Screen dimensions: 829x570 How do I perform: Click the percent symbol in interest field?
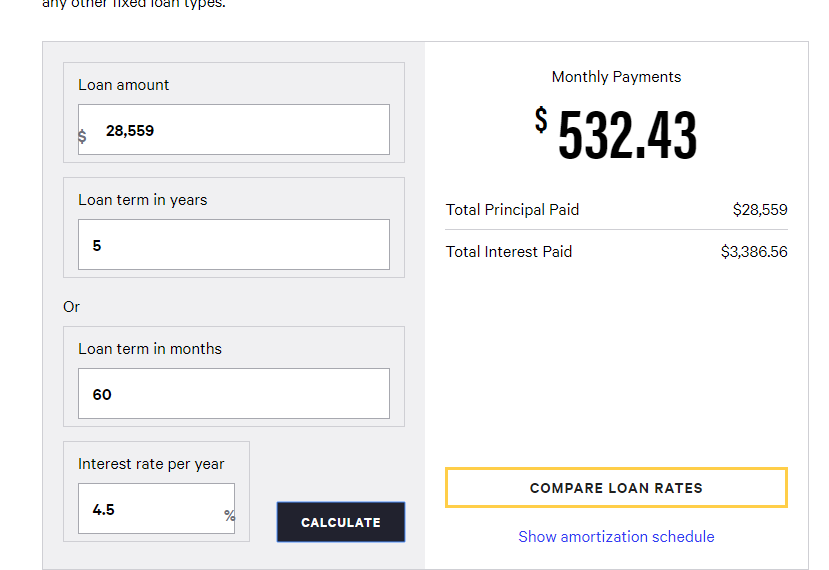(229, 516)
